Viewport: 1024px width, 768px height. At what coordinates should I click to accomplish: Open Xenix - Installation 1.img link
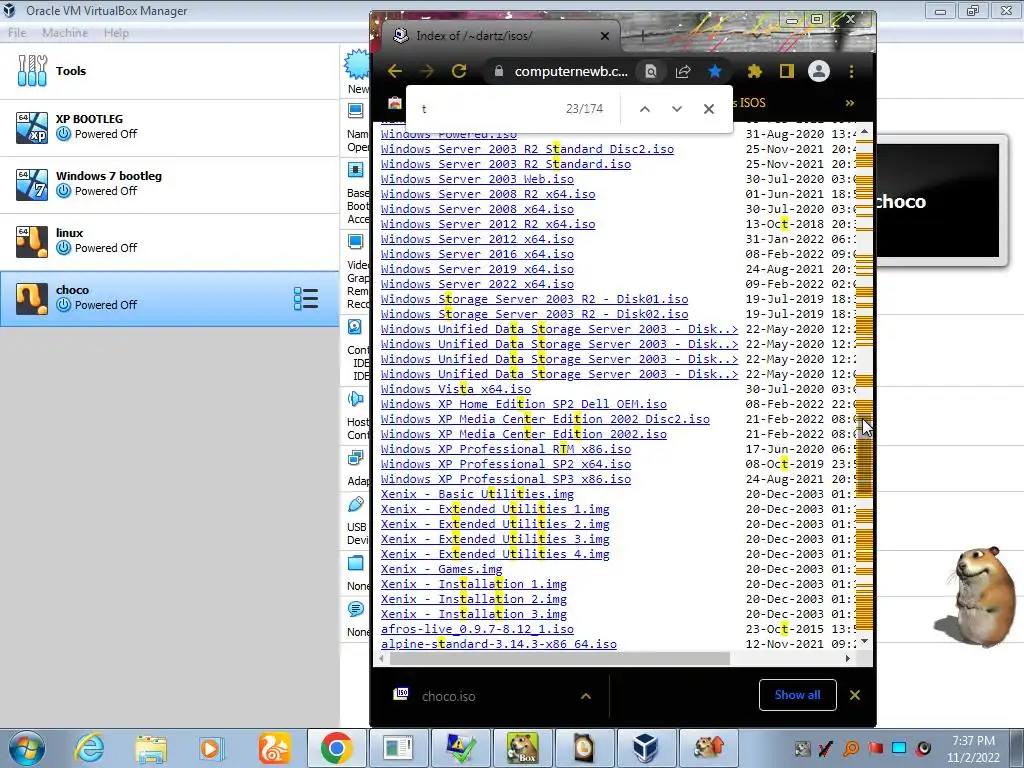[474, 584]
